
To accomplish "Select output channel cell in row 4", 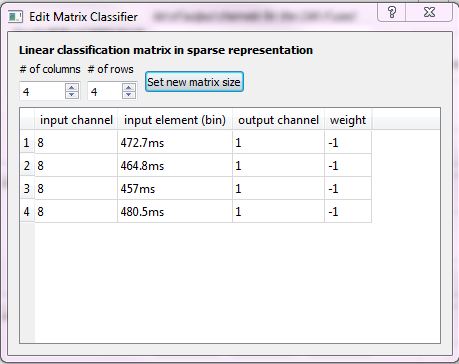I will pyautogui.click(x=278, y=212).
